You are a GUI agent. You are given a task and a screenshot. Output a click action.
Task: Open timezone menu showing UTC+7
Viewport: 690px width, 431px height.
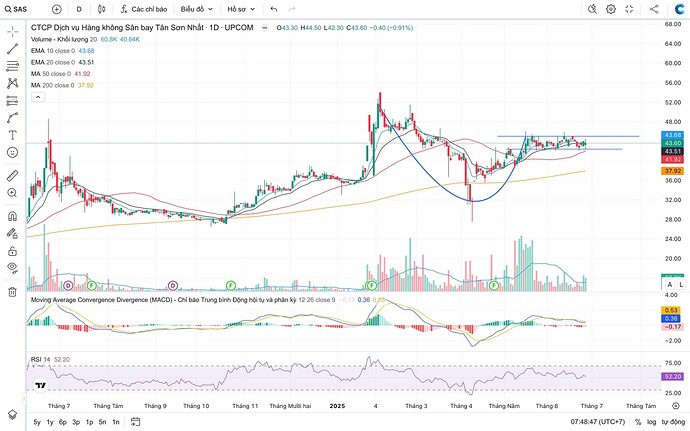598,422
